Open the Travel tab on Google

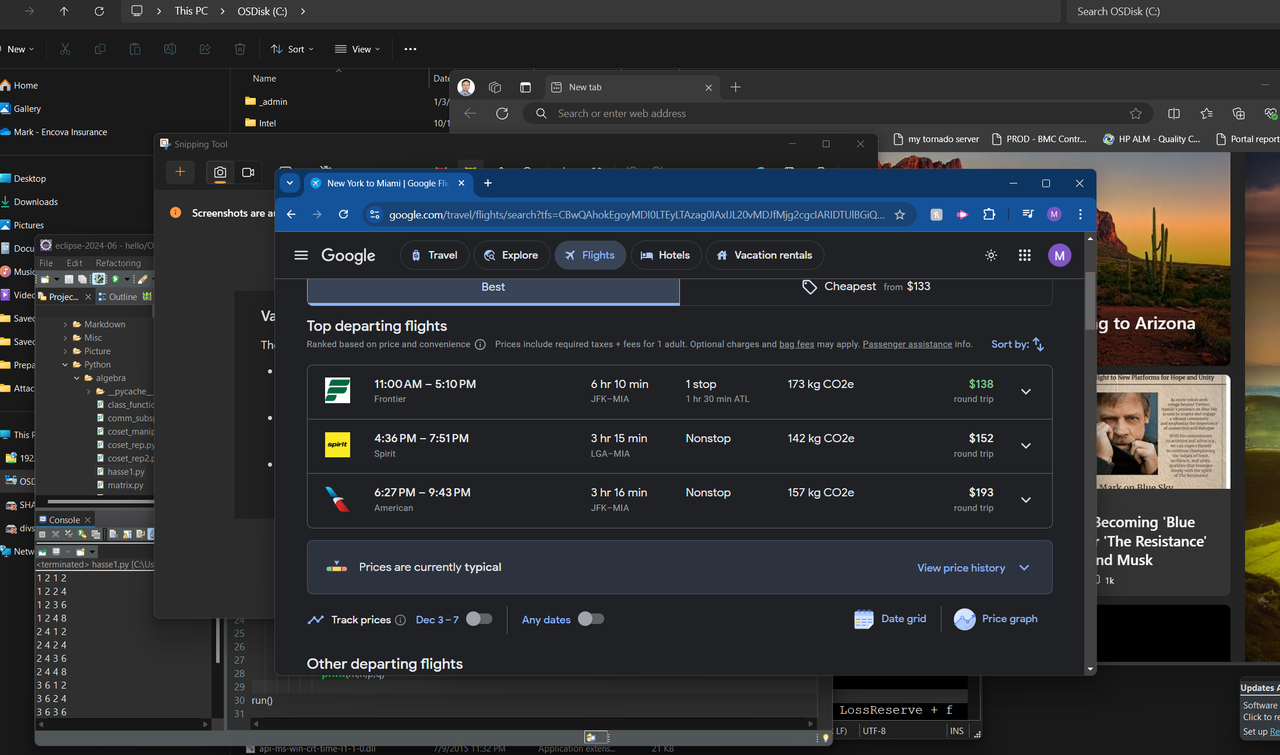[x=434, y=255]
